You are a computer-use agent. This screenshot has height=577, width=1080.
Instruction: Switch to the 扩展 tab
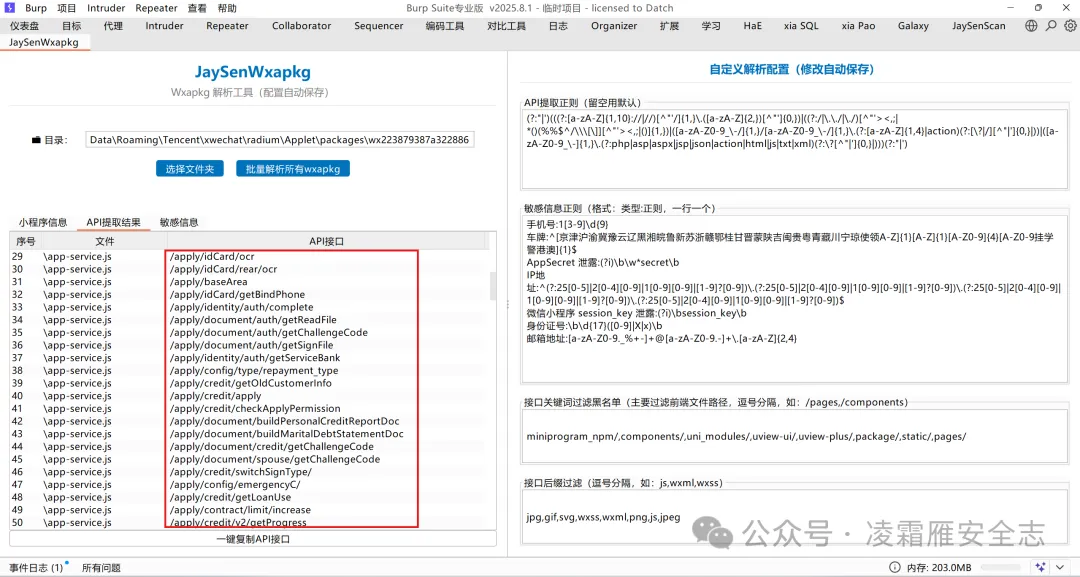click(x=669, y=25)
